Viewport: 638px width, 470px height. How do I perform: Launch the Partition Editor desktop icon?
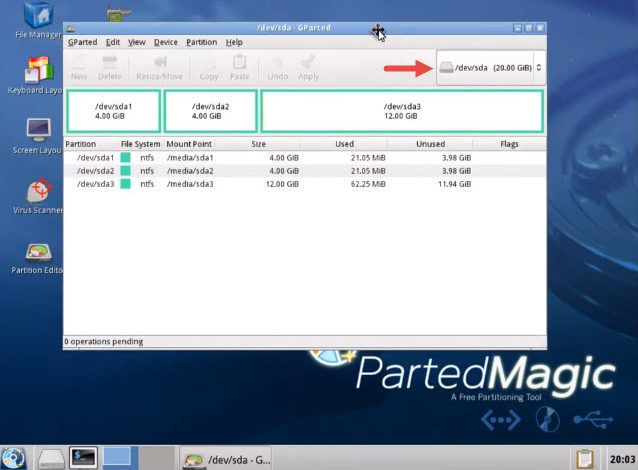pos(37,259)
